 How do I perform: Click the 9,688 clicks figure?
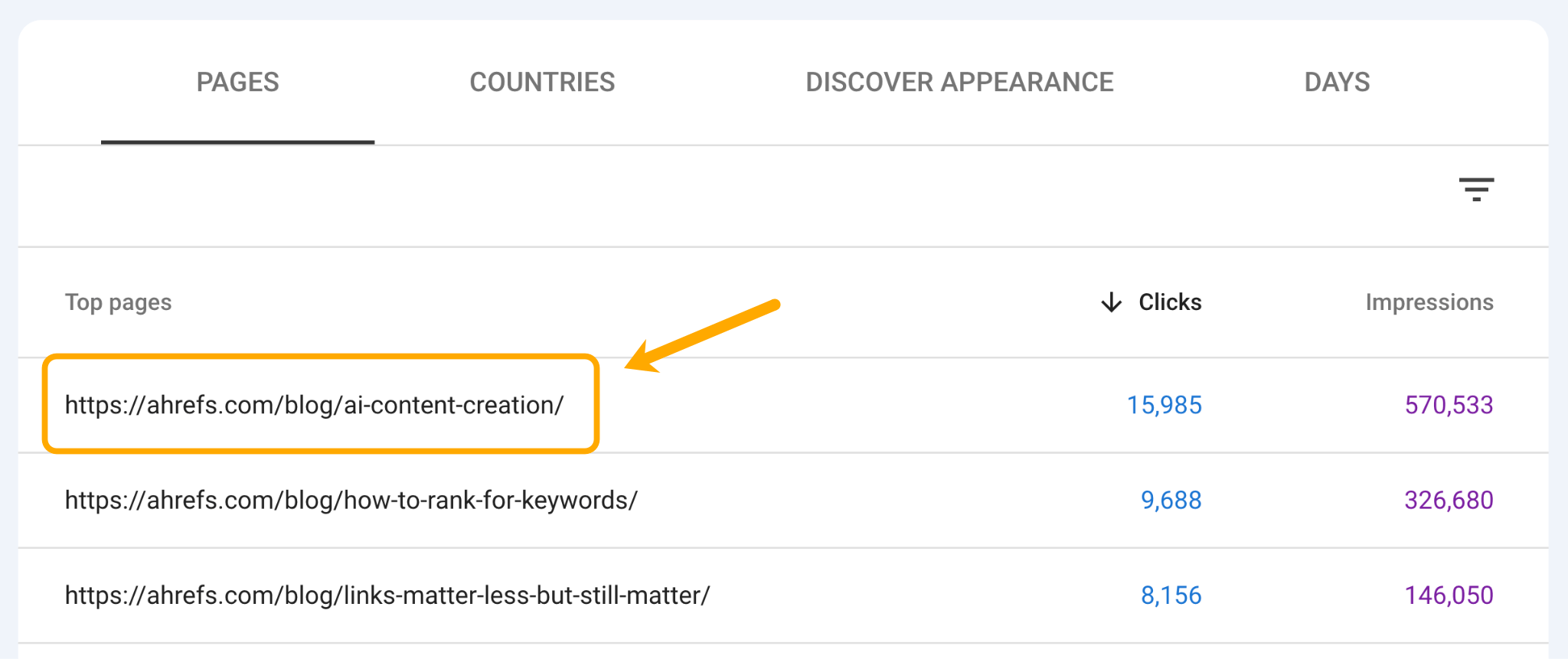[1171, 500]
